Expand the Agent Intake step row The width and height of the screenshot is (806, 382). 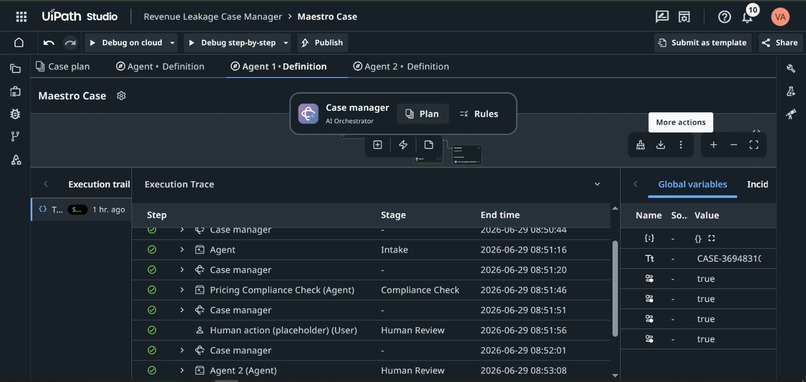(182, 250)
